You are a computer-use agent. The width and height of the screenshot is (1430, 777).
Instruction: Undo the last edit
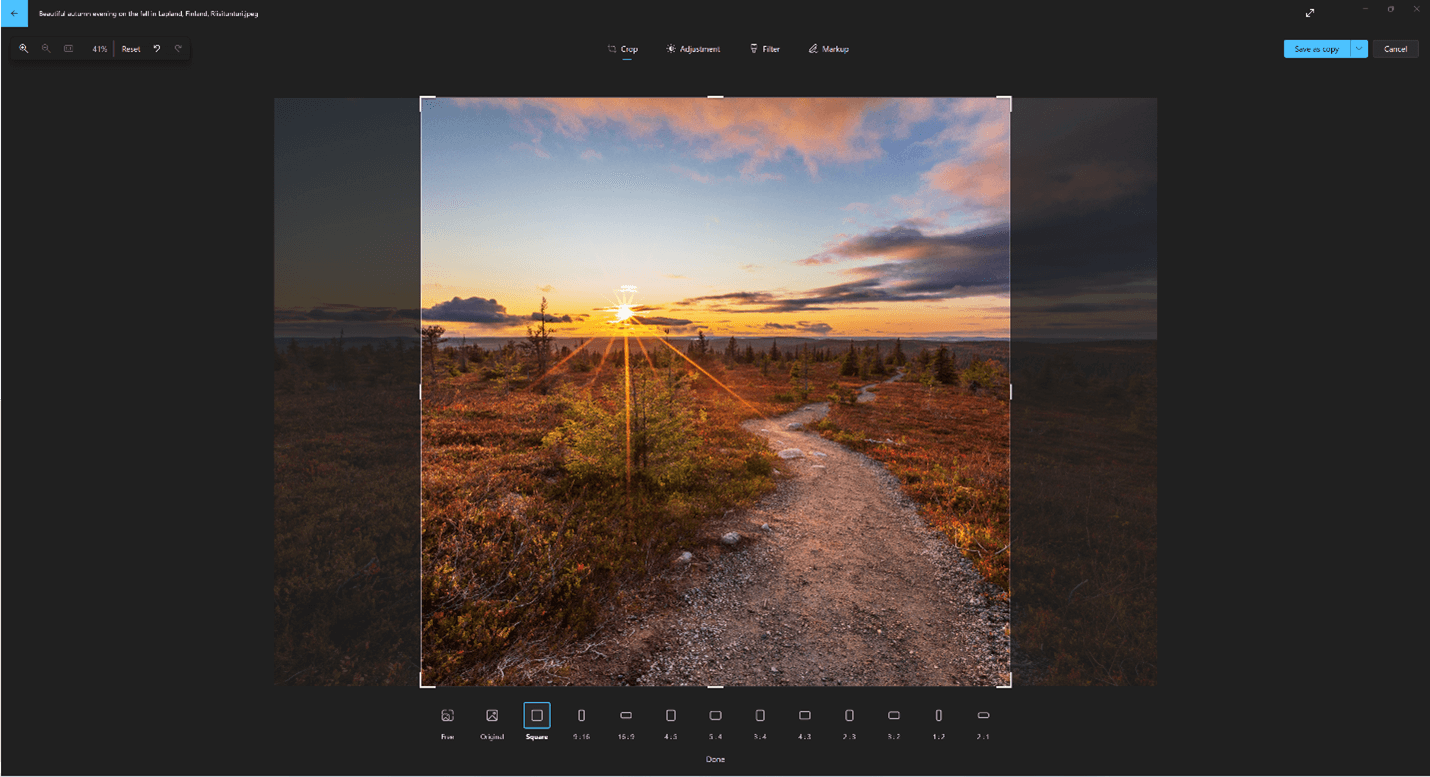(156, 48)
